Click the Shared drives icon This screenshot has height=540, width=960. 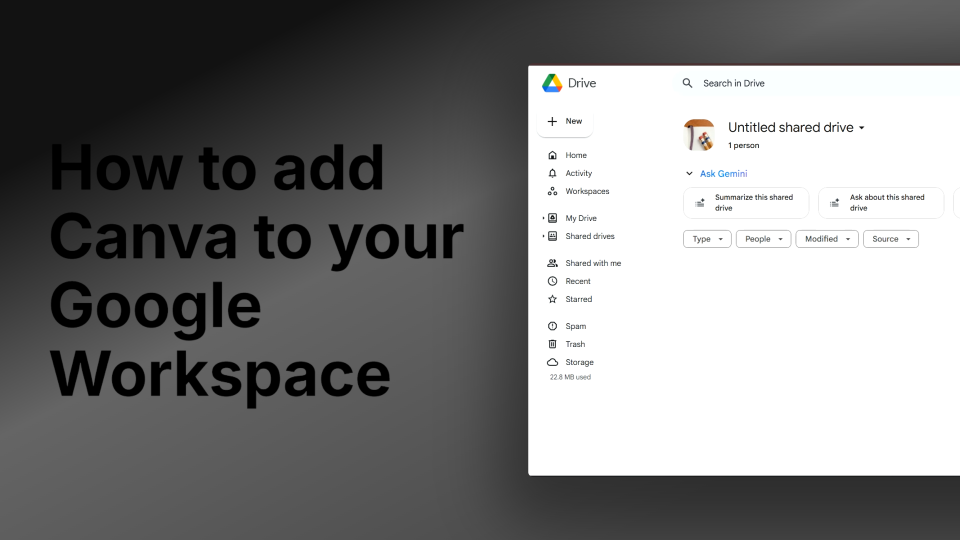552,236
